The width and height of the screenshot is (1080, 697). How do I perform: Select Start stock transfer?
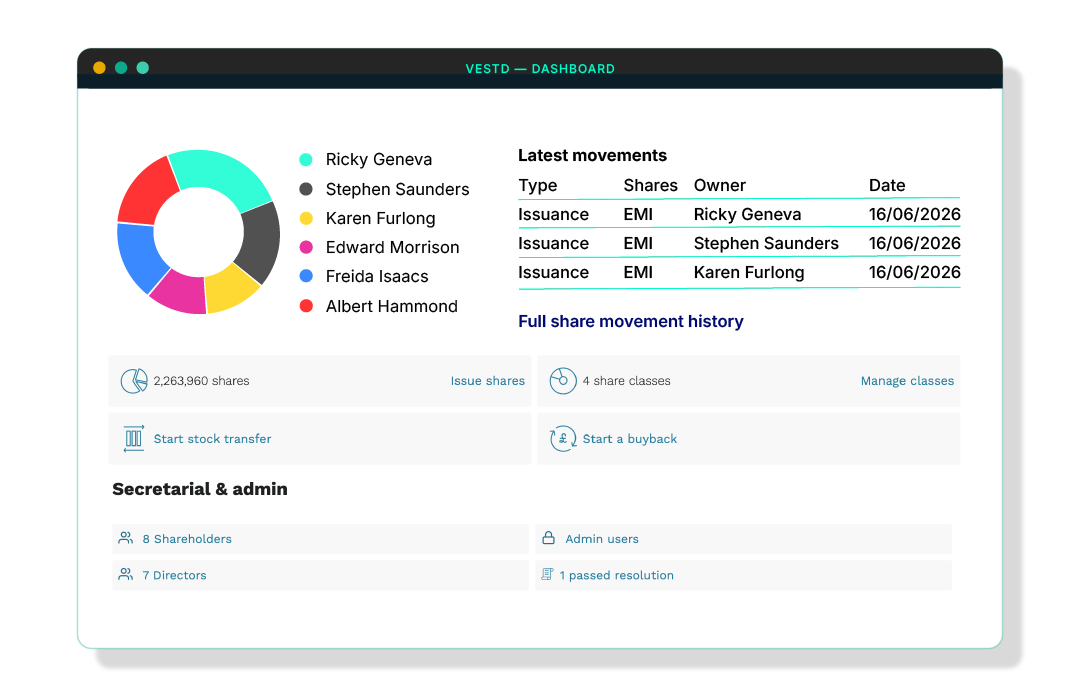[x=212, y=439]
